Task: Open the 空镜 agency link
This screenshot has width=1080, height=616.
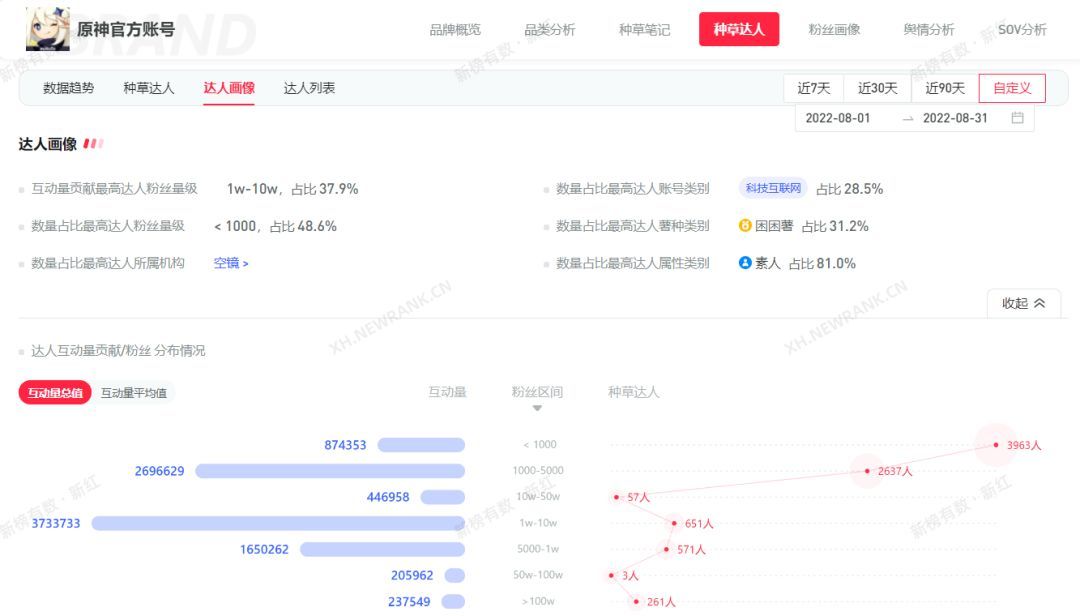Action: coord(231,263)
